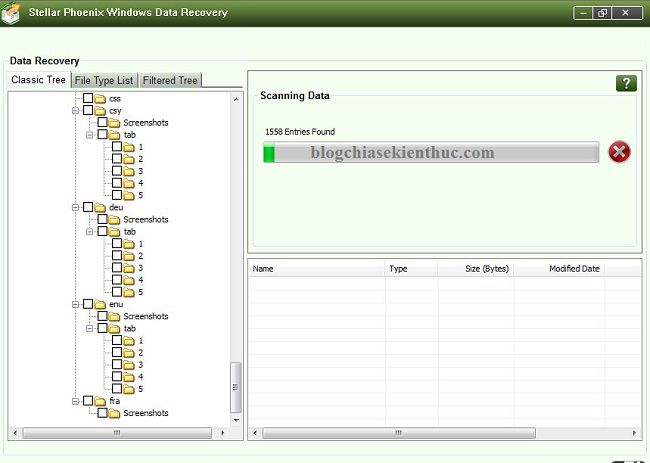Screen dimensions: 650x463
Task: Click the 1558 Entries Found text
Action: pyautogui.click(x=300, y=132)
